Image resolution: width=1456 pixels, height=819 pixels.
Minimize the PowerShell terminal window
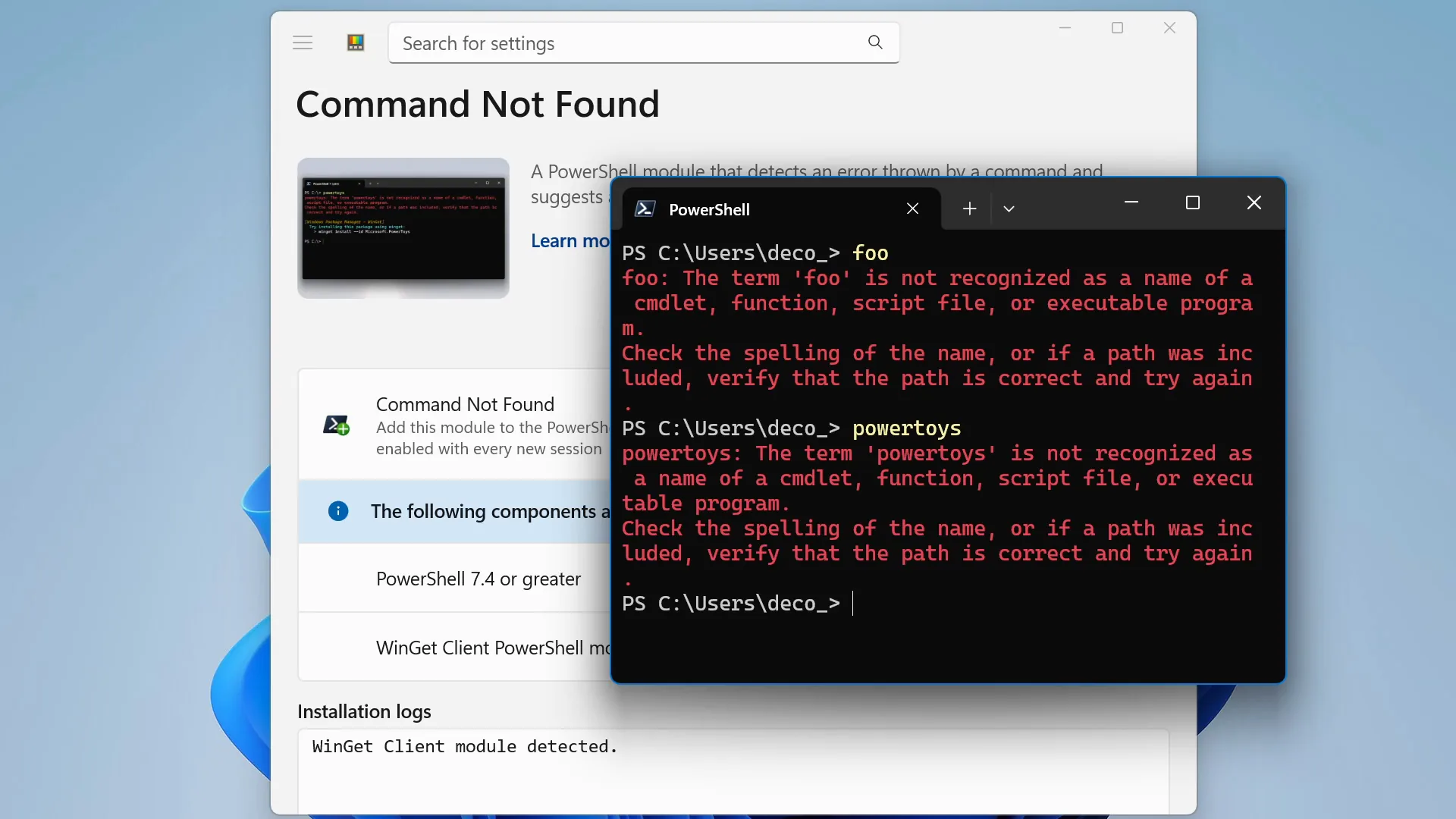tap(1131, 202)
